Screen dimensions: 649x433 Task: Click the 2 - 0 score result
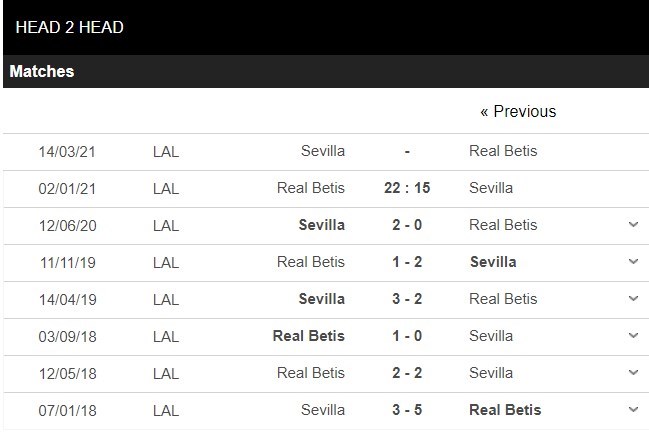point(407,225)
